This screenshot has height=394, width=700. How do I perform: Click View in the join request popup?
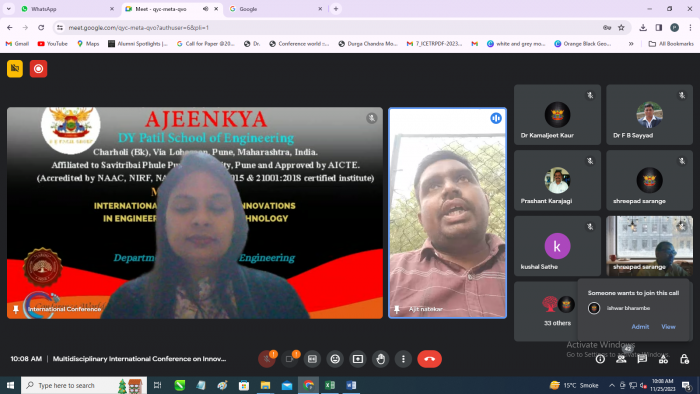[668, 327]
